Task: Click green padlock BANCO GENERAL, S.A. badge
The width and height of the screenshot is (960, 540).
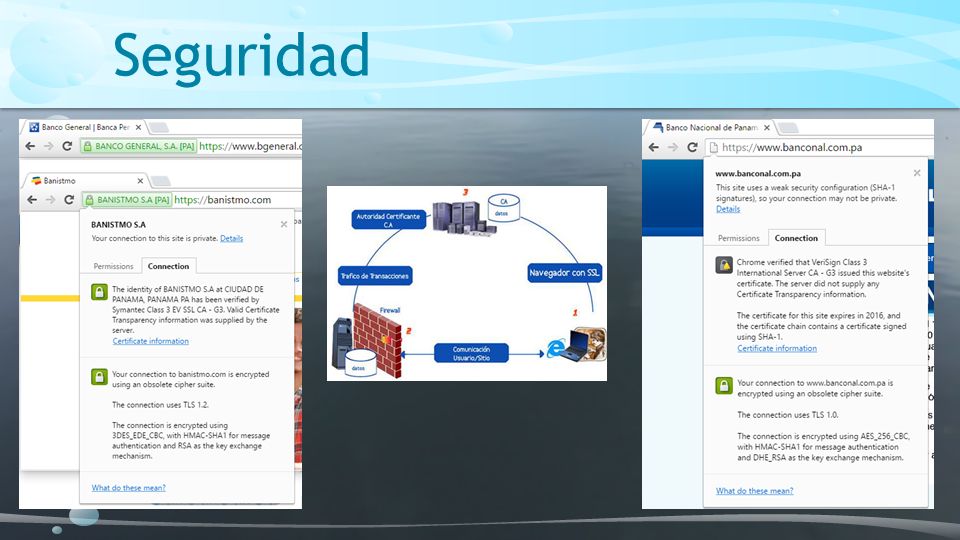Action: point(138,146)
